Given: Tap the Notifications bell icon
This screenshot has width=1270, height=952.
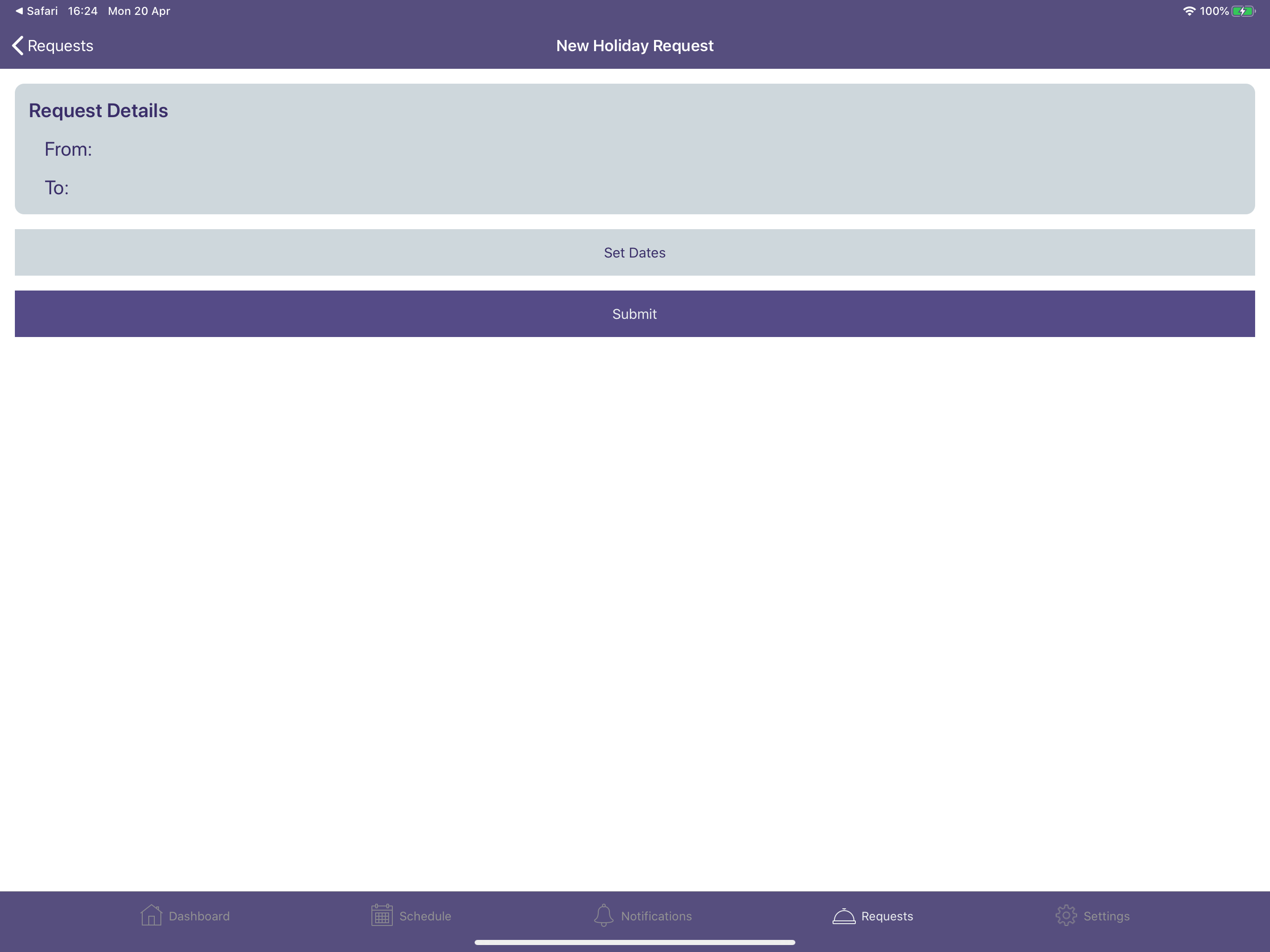Looking at the screenshot, I should 603,915.
